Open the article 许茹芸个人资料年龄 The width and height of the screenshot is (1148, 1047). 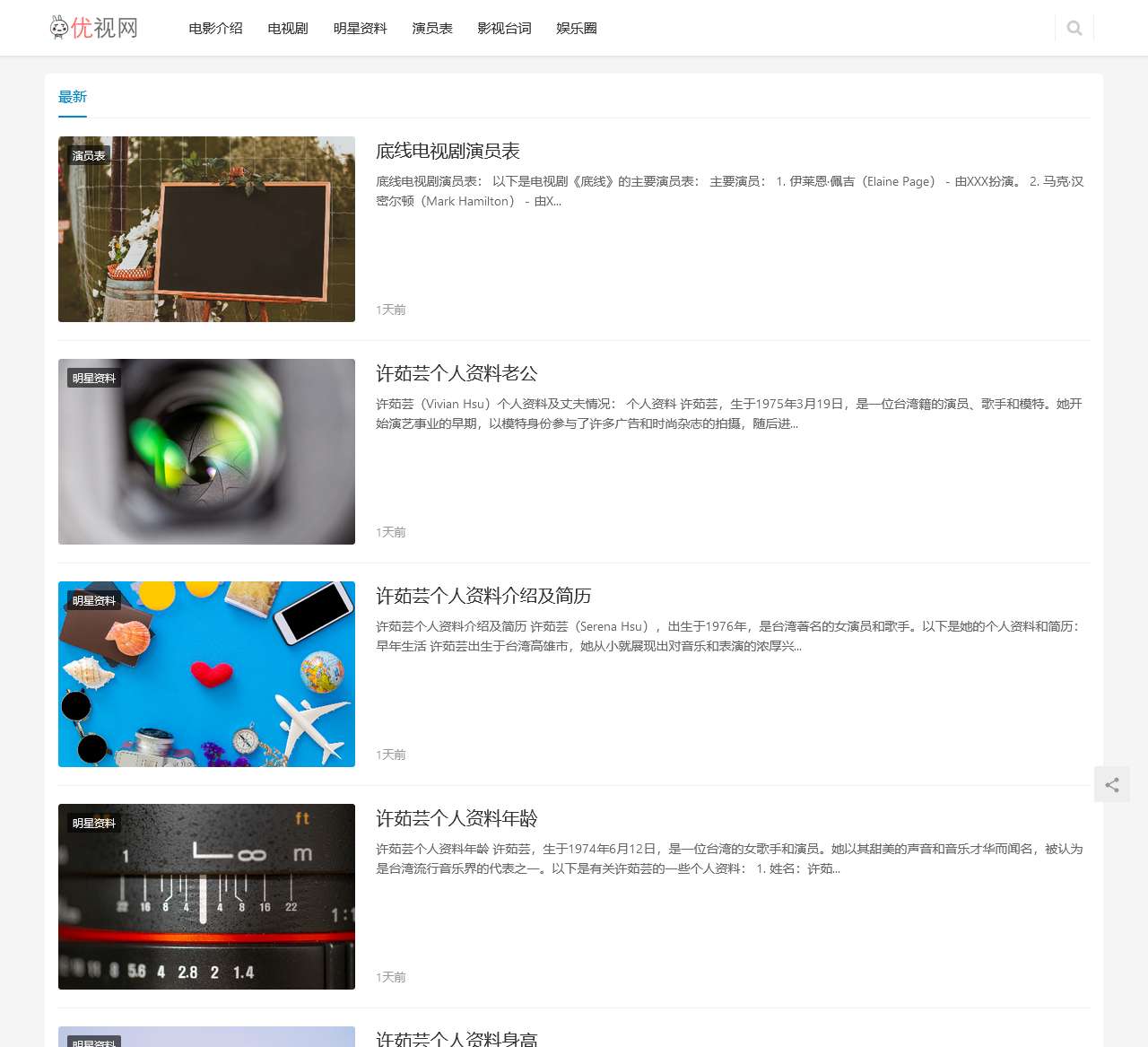(x=457, y=818)
